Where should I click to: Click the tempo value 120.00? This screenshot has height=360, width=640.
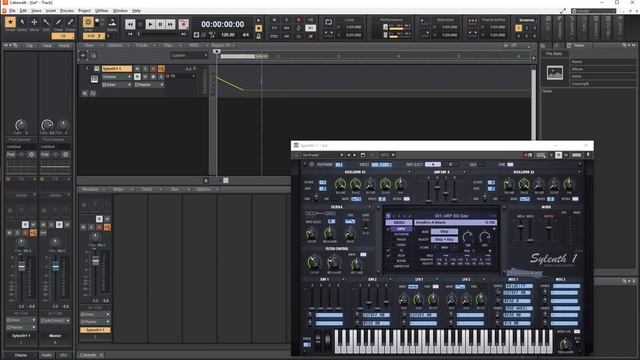(x=228, y=35)
